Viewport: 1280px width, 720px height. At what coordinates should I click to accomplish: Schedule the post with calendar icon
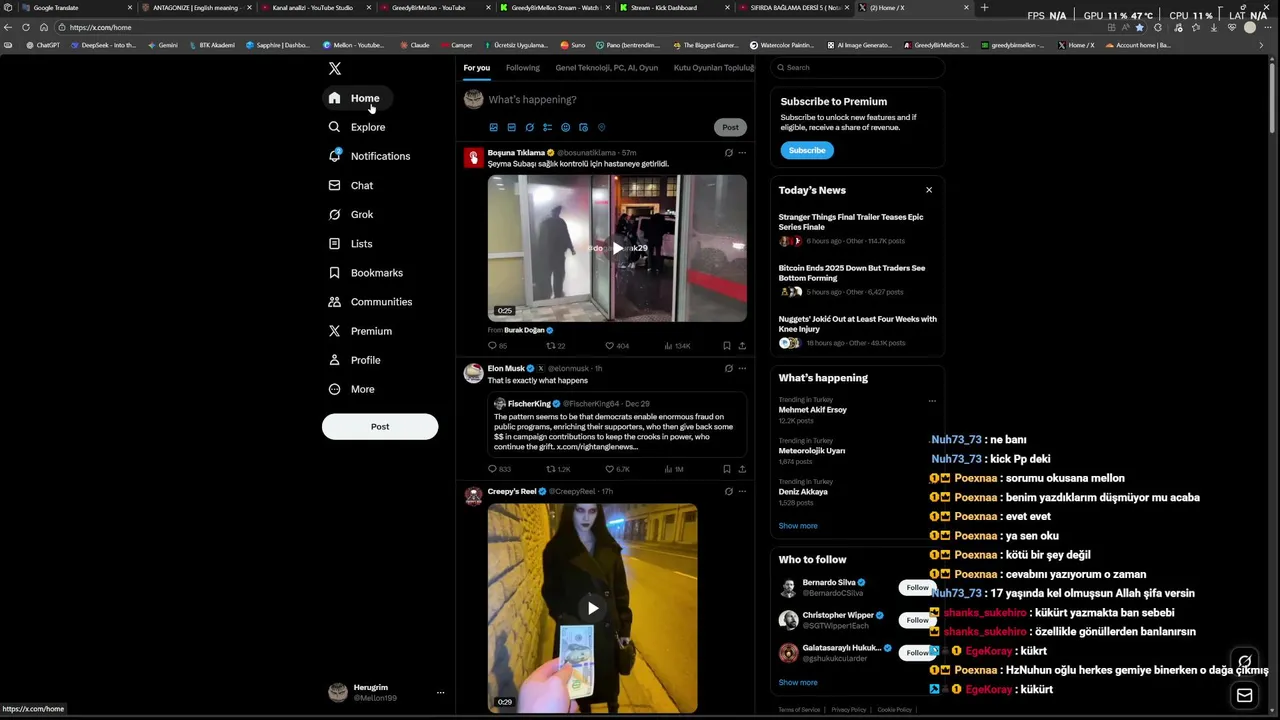pyautogui.click(x=583, y=127)
